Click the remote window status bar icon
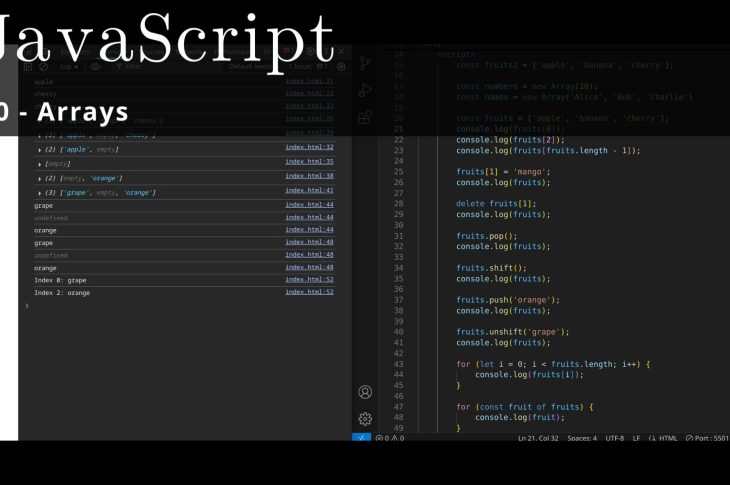 [x=362, y=438]
